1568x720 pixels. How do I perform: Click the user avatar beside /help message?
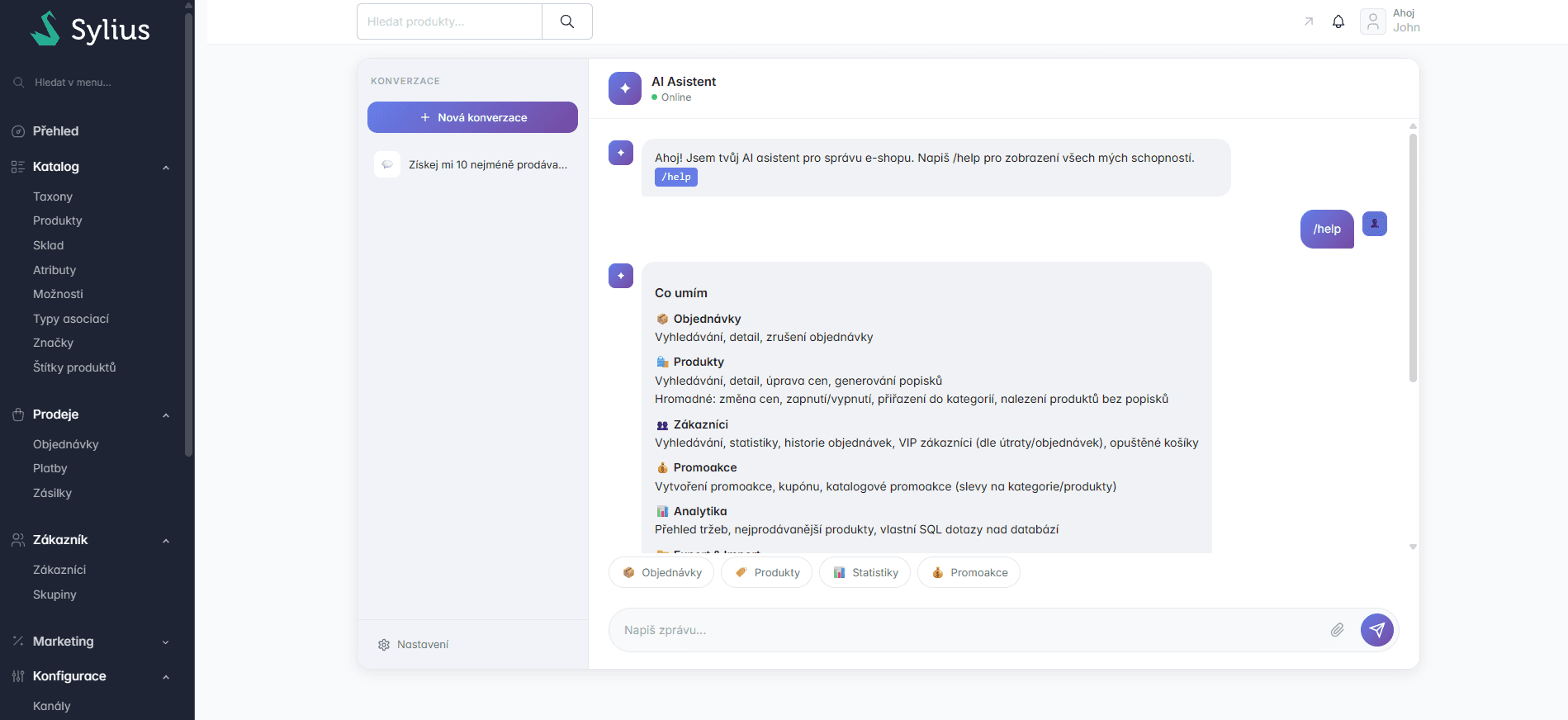point(1375,224)
